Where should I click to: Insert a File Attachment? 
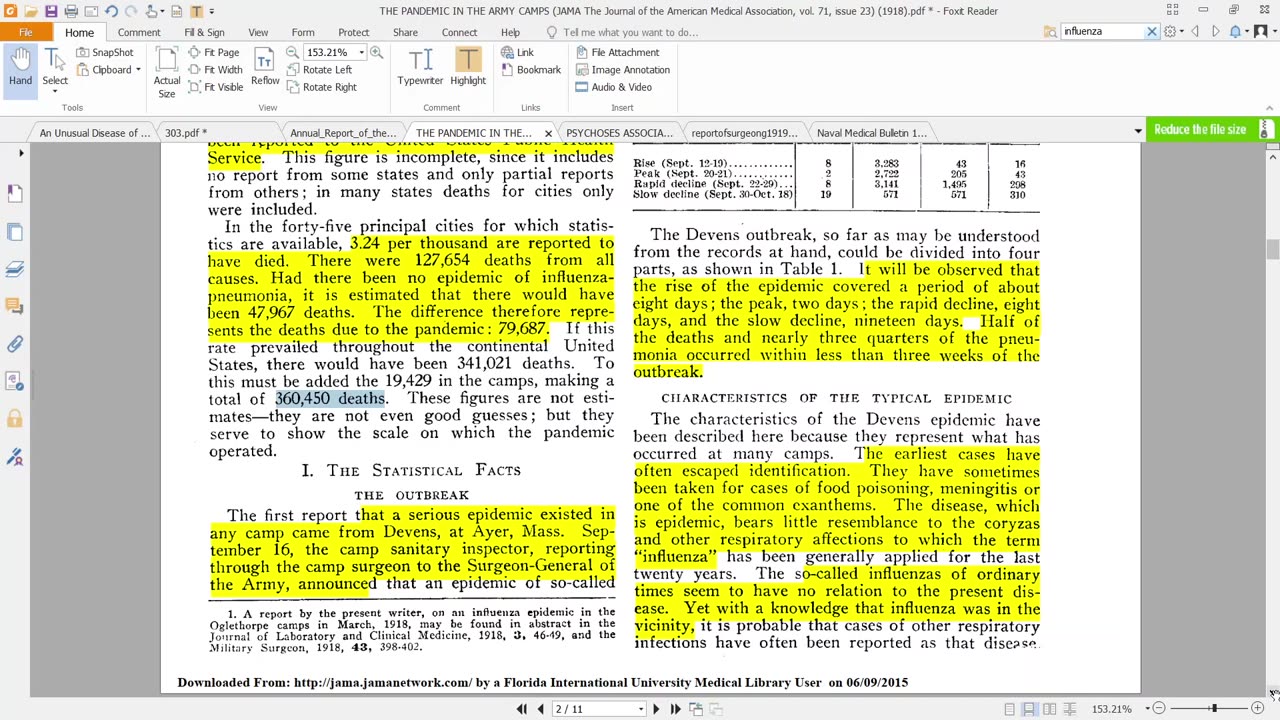617,52
